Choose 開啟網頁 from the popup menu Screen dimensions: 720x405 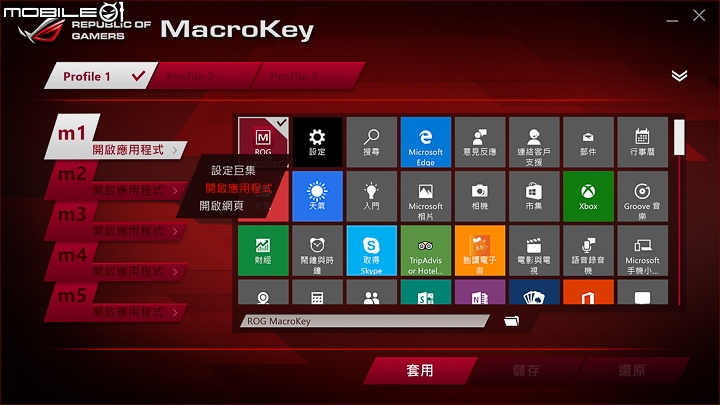(221, 206)
